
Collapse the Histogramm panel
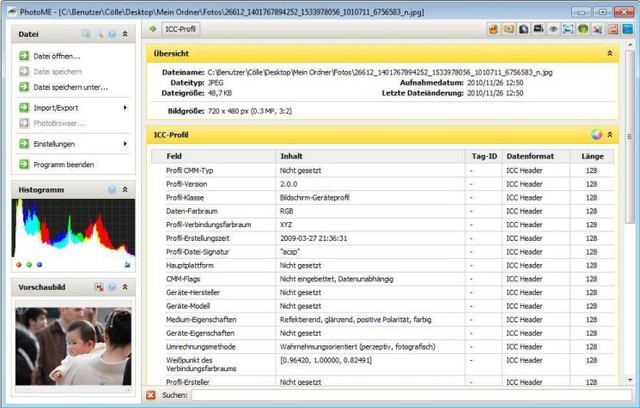(x=125, y=189)
